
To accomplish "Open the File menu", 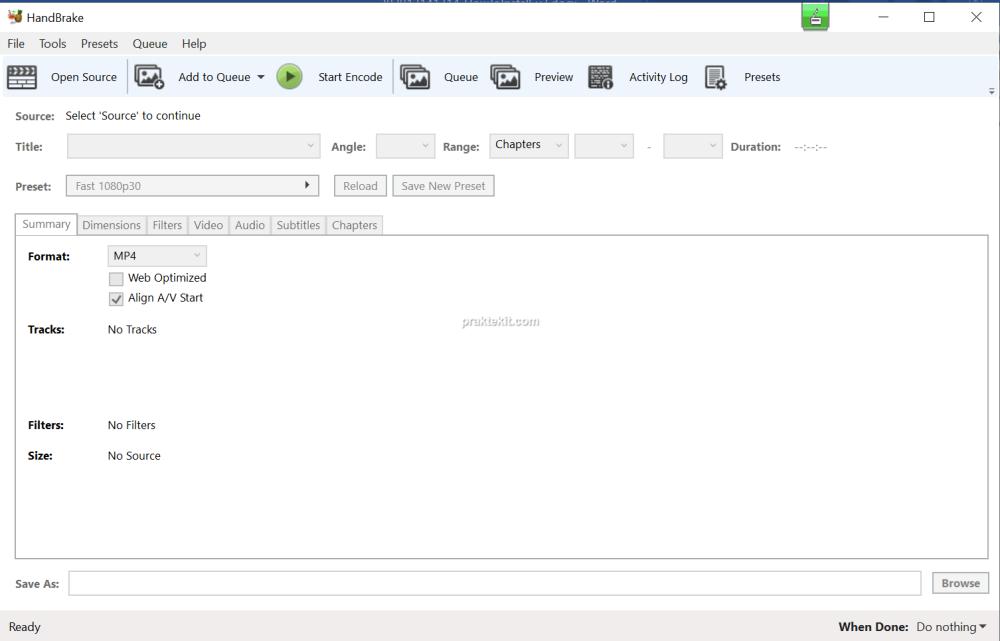I will (16, 43).
